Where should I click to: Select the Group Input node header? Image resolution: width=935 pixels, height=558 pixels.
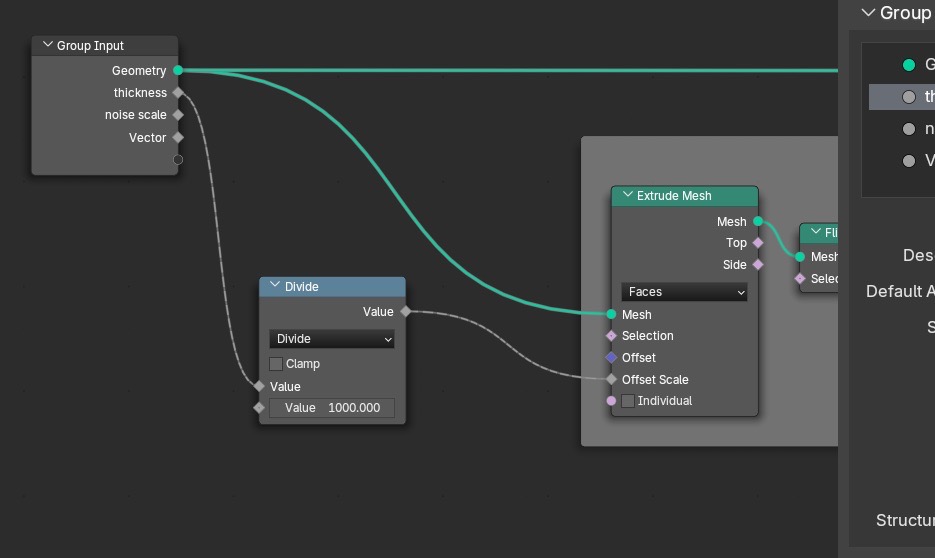104,46
